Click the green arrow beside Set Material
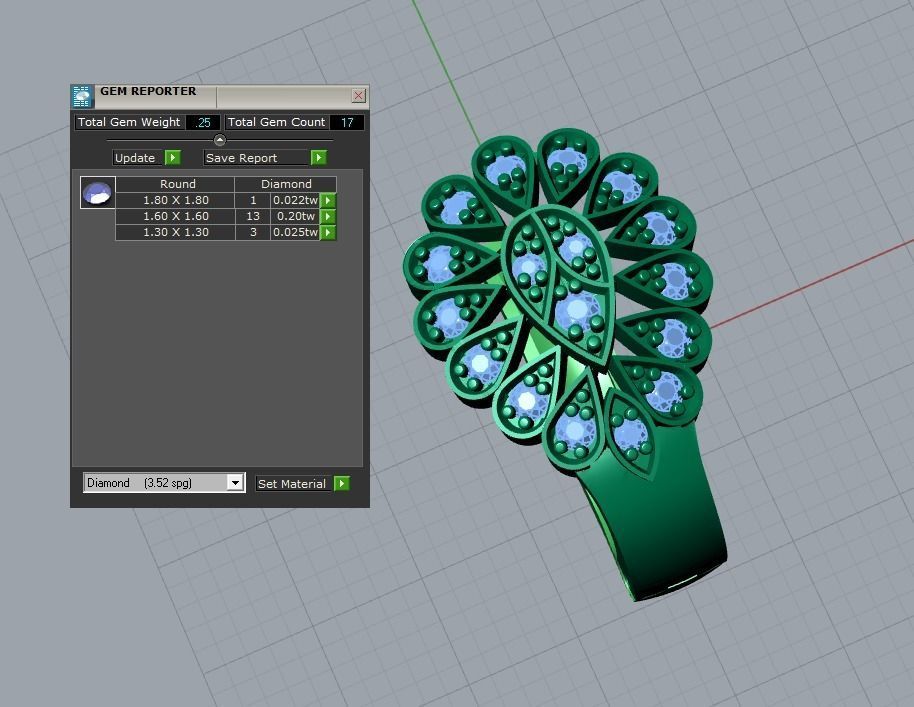914x707 pixels. [342, 483]
